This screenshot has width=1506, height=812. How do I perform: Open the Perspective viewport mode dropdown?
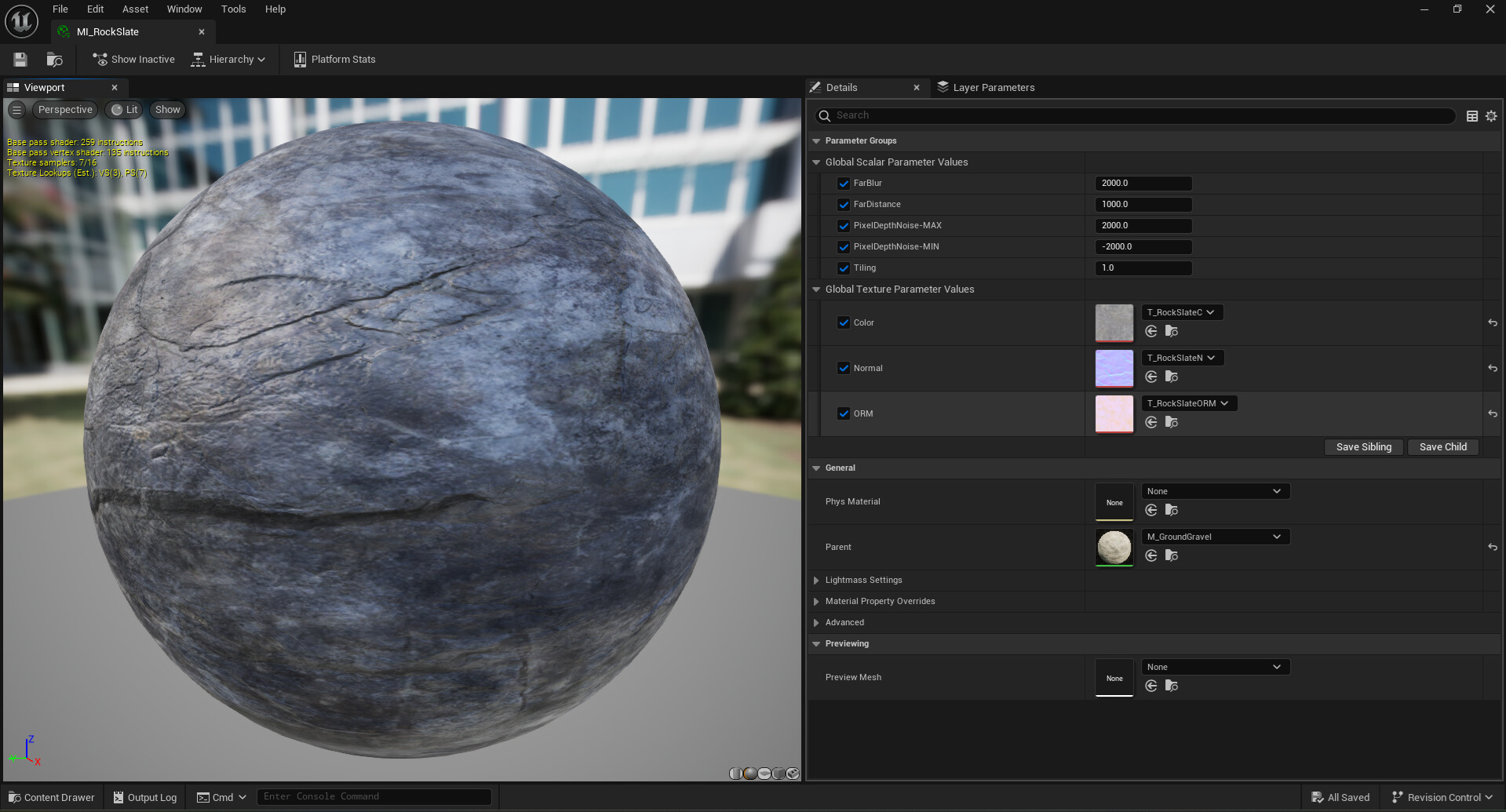click(65, 109)
